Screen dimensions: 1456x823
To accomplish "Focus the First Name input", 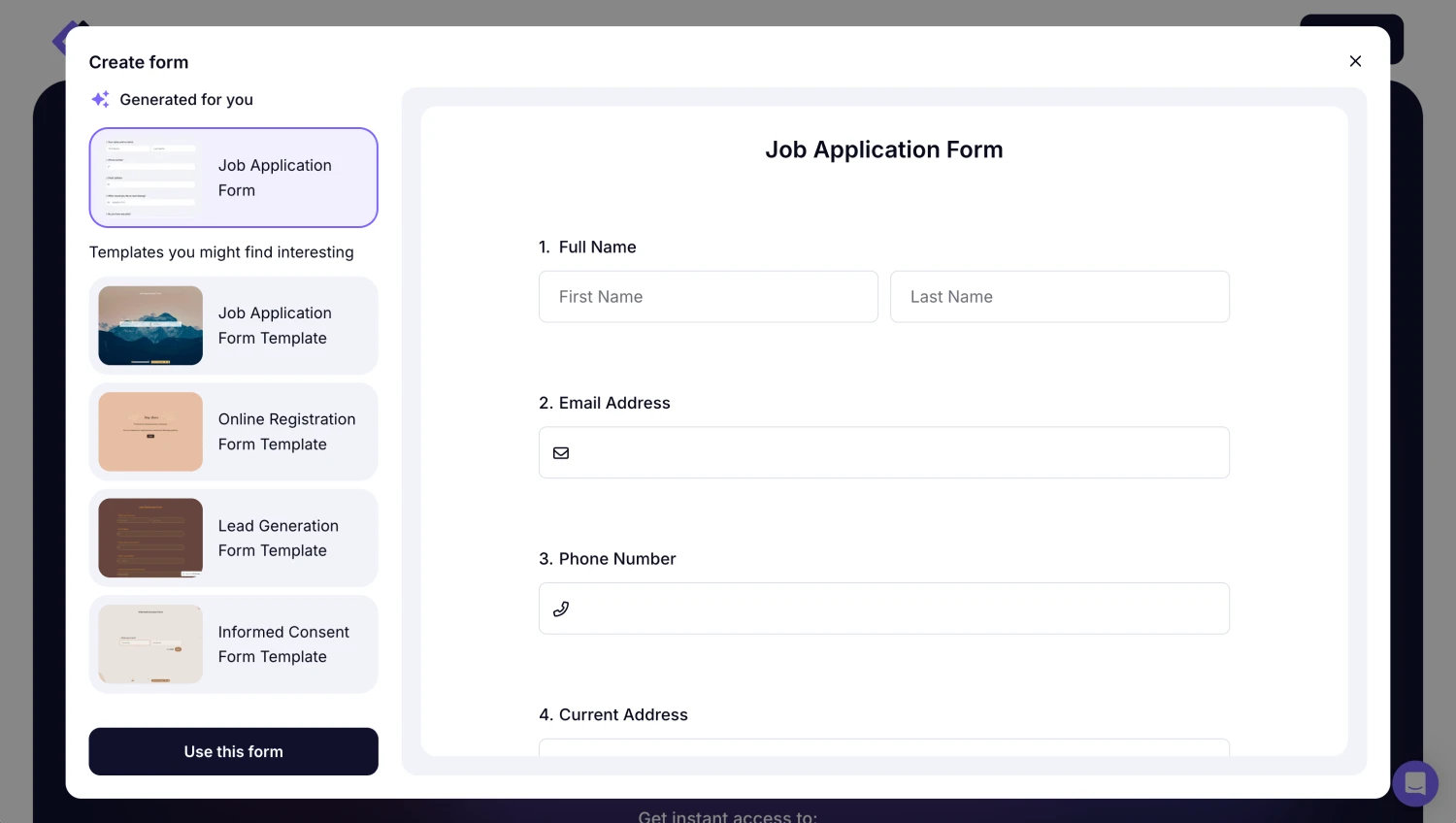I will click(x=708, y=297).
